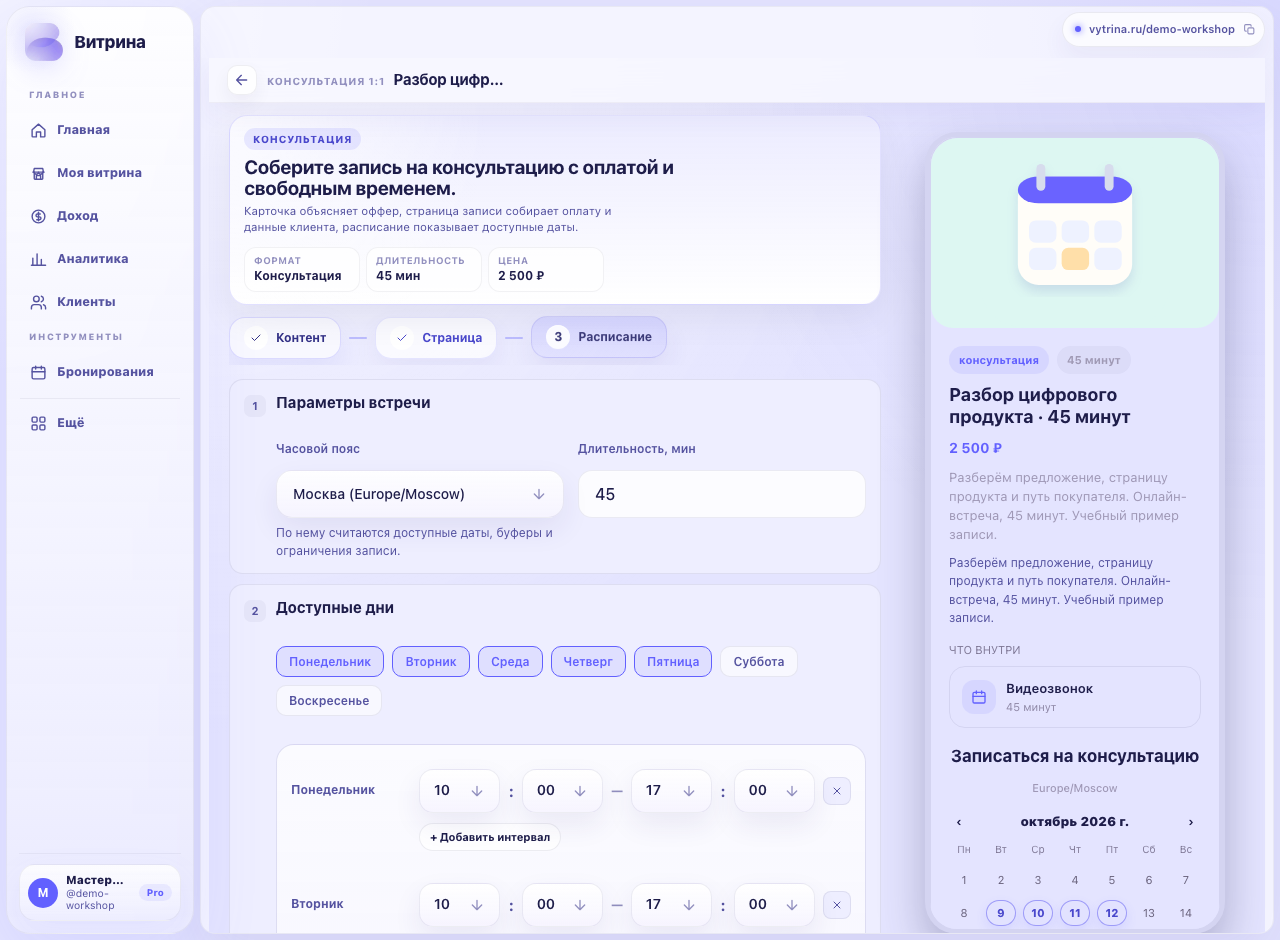This screenshot has width=1280, height=940.
Task: Click the Бронирования calendar icon
Action: pos(38,372)
